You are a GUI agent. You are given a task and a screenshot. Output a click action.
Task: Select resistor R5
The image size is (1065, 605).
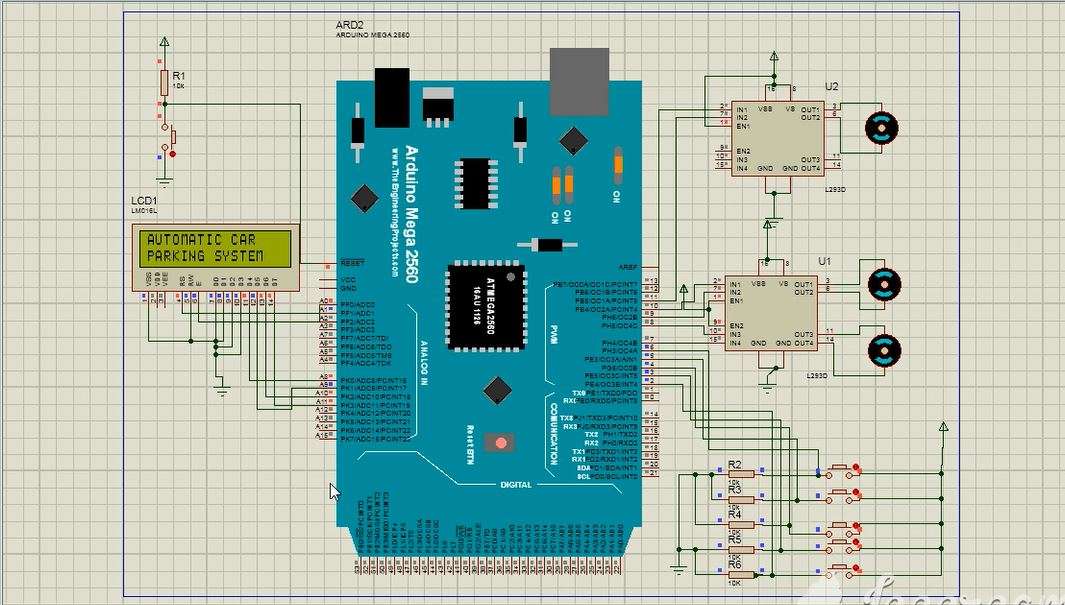[740, 549]
